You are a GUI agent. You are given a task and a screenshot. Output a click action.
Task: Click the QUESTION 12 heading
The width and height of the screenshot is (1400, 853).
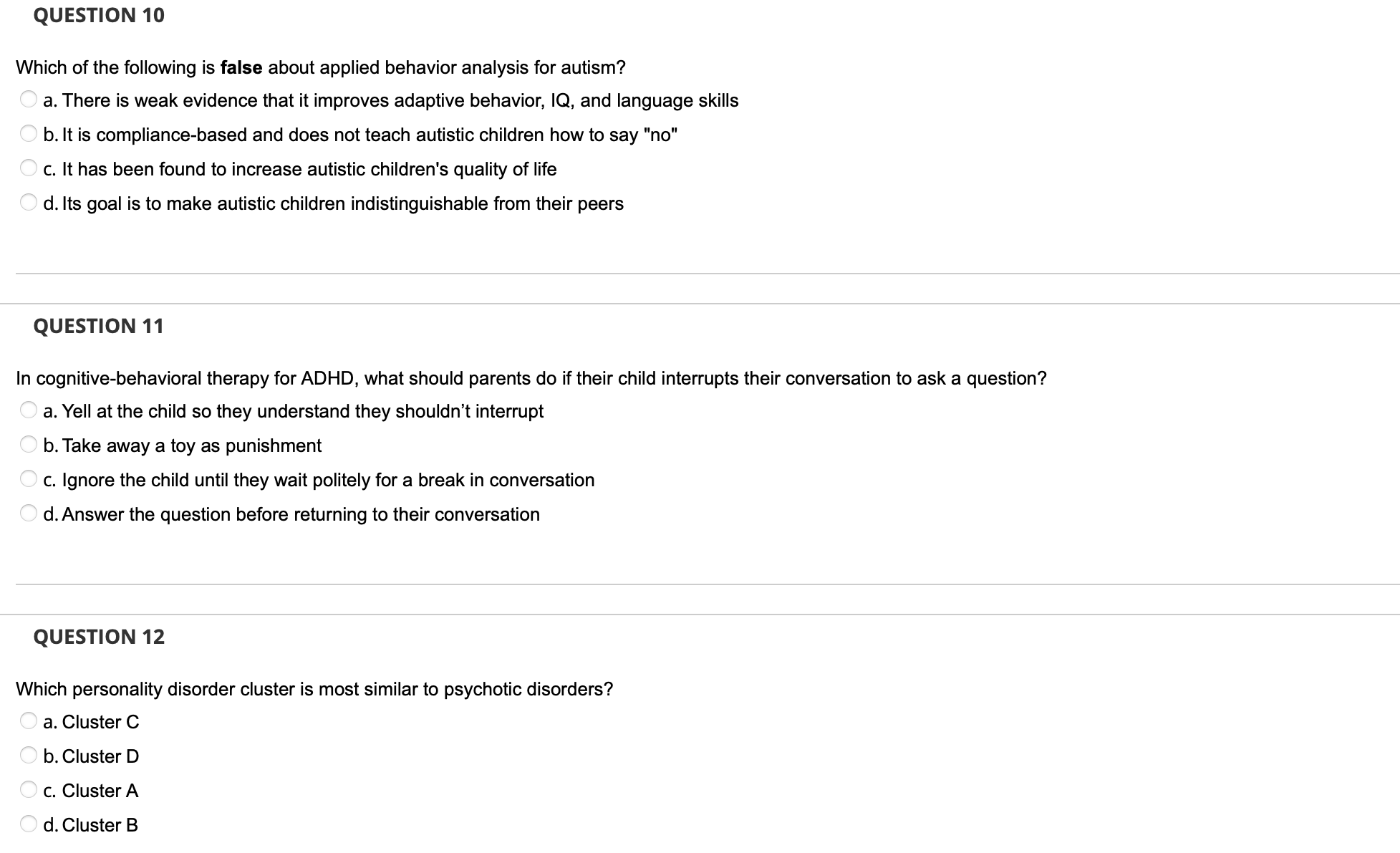click(98, 636)
